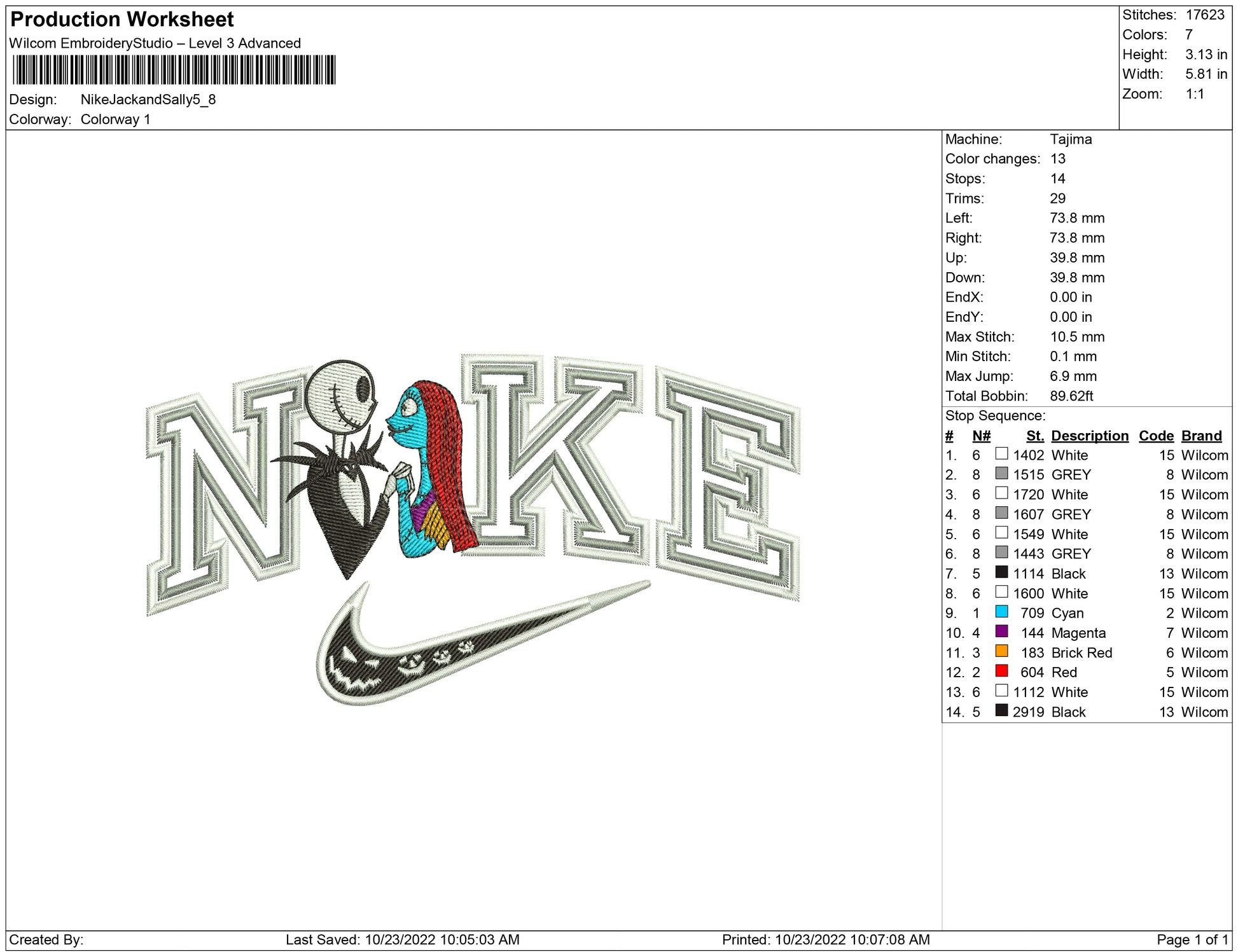This screenshot has width=1238, height=952.
Task: Click the magenta color swatch in stop 10
Action: [1001, 631]
